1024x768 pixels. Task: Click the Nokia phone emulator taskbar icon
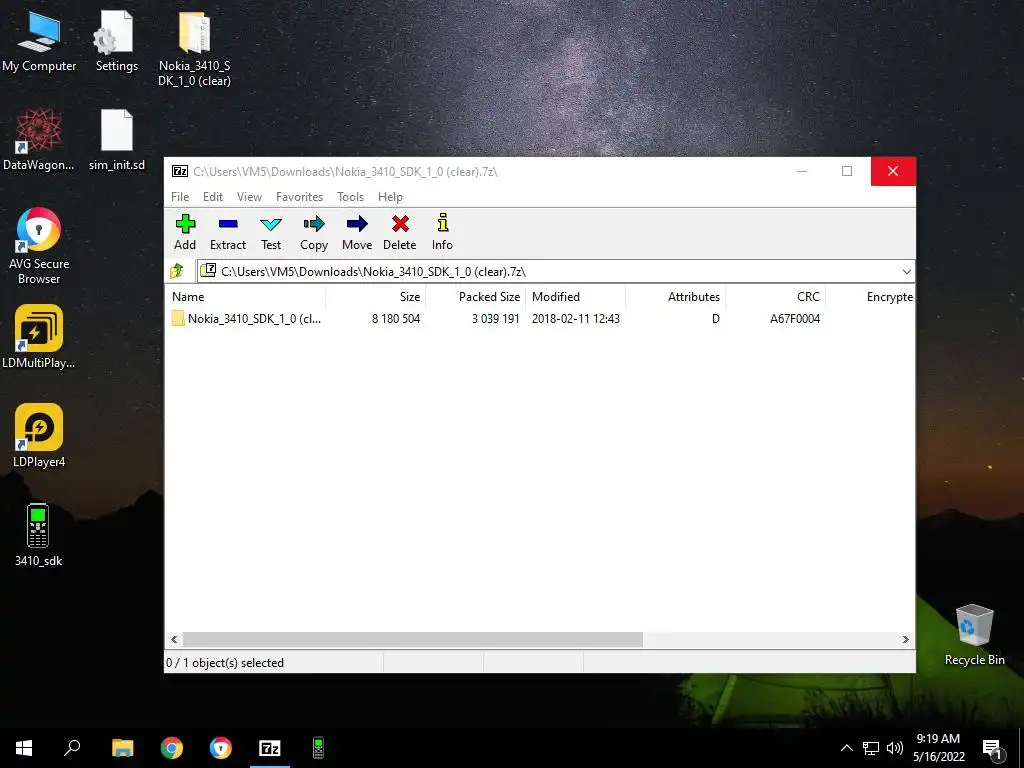[319, 748]
